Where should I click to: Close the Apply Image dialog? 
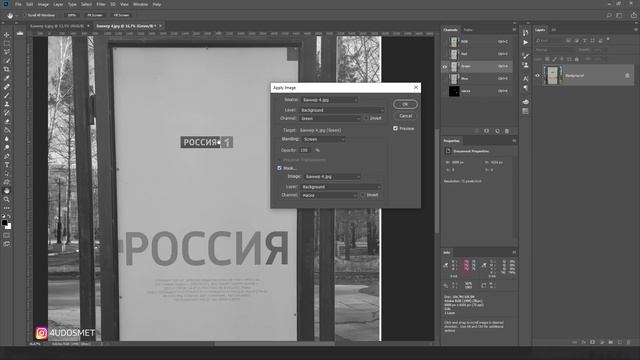pos(416,87)
